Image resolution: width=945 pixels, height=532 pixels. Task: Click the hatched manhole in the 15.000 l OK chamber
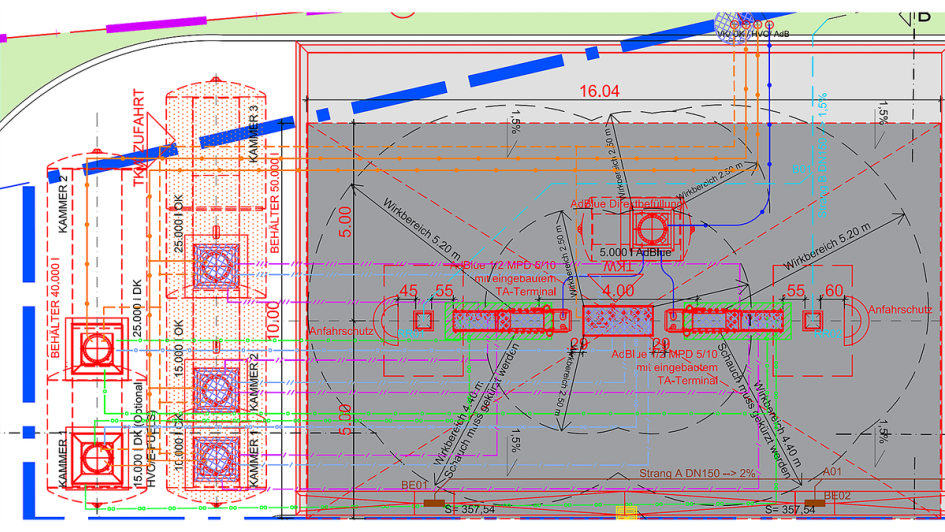tap(216, 390)
